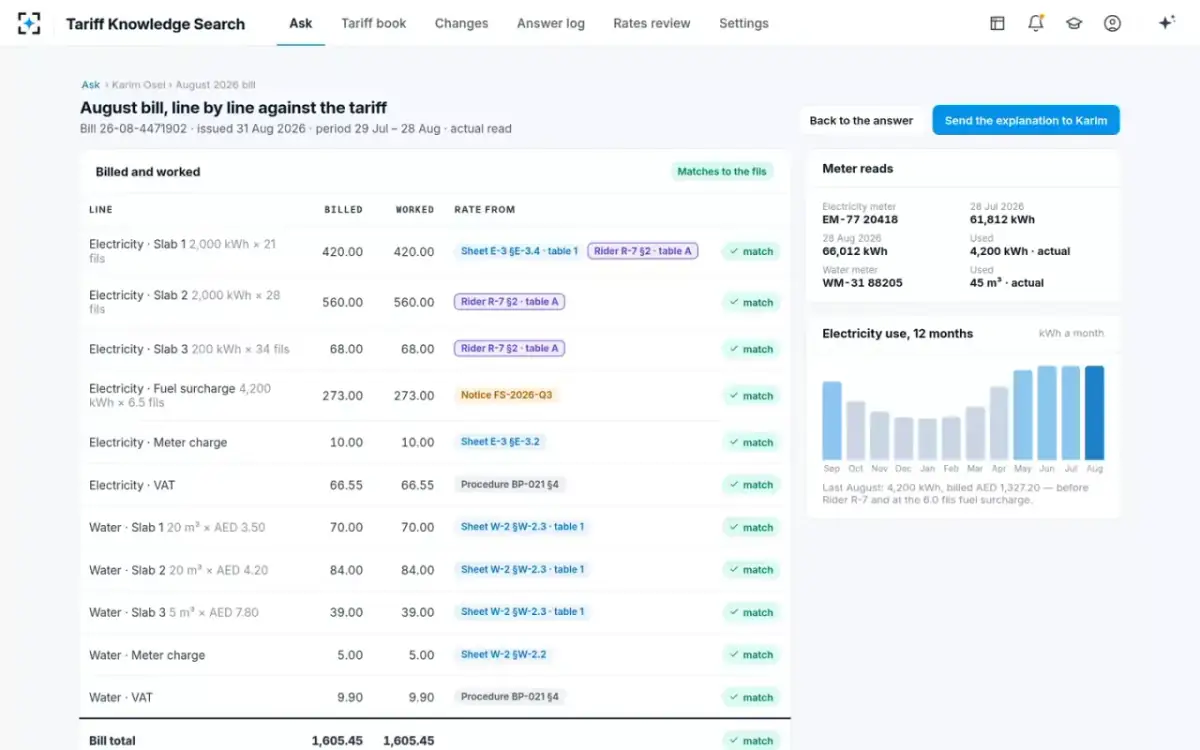Viewport: 1200px width, 750px height.
Task: Open Rider R-7 §2 chip in Slab 1 row
Action: (x=643, y=251)
